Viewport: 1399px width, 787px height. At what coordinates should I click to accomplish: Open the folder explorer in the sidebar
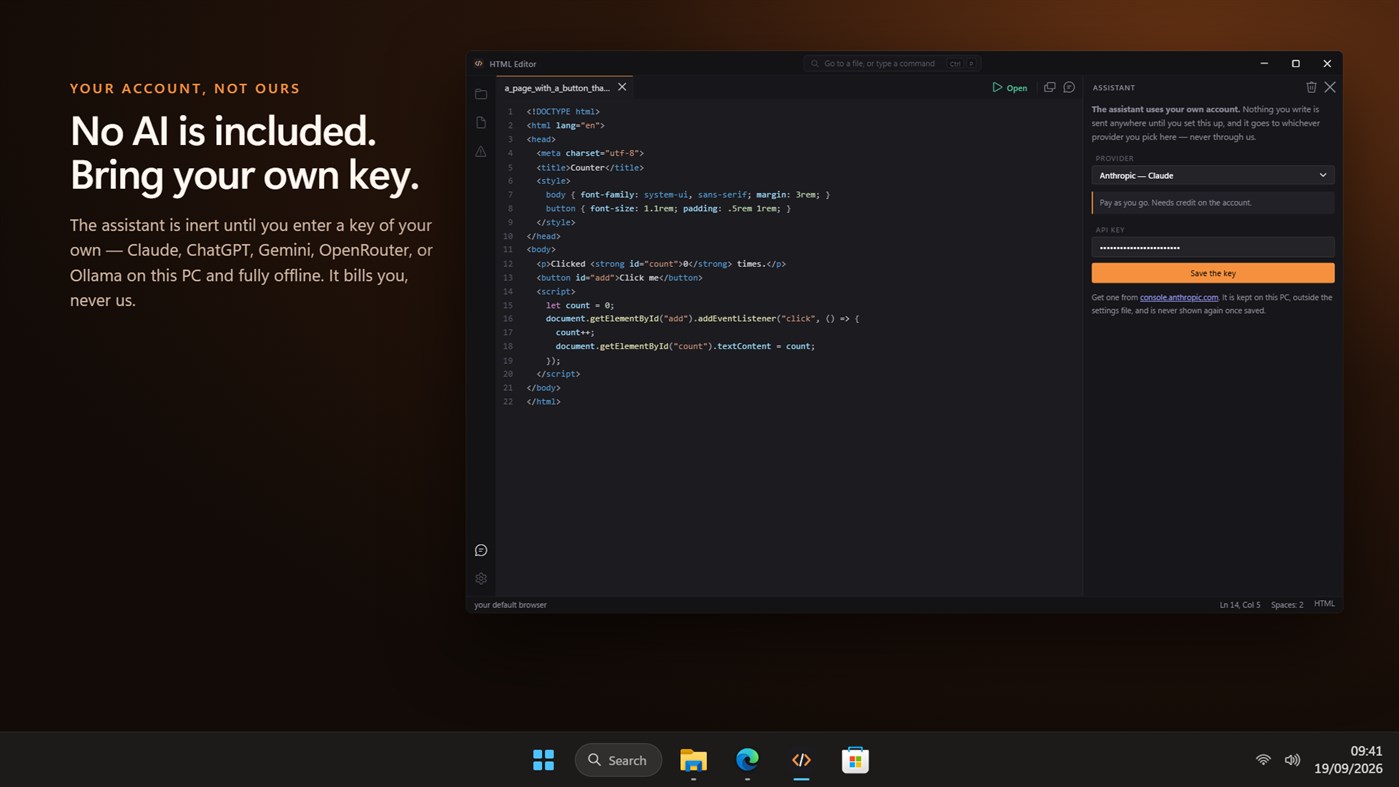click(x=481, y=94)
